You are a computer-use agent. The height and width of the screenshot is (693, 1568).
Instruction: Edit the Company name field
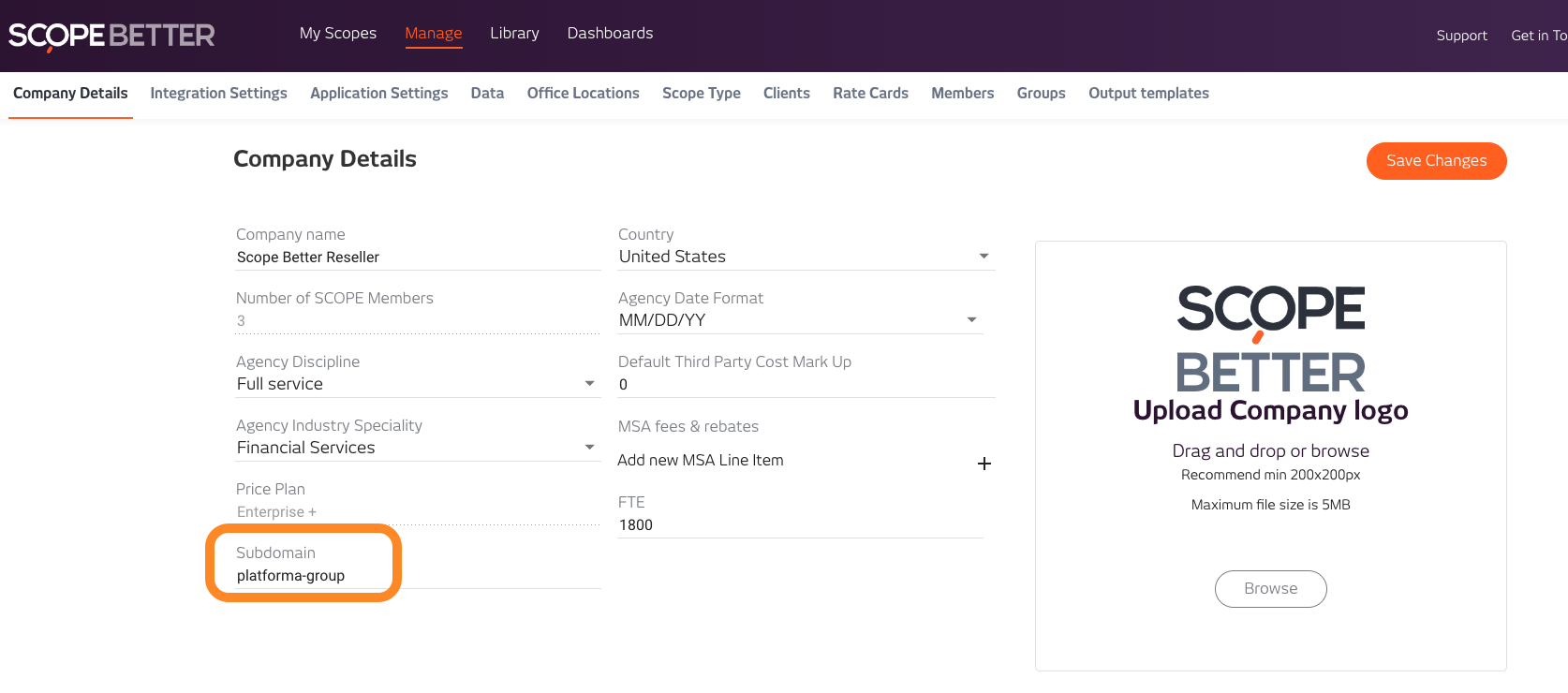(418, 258)
